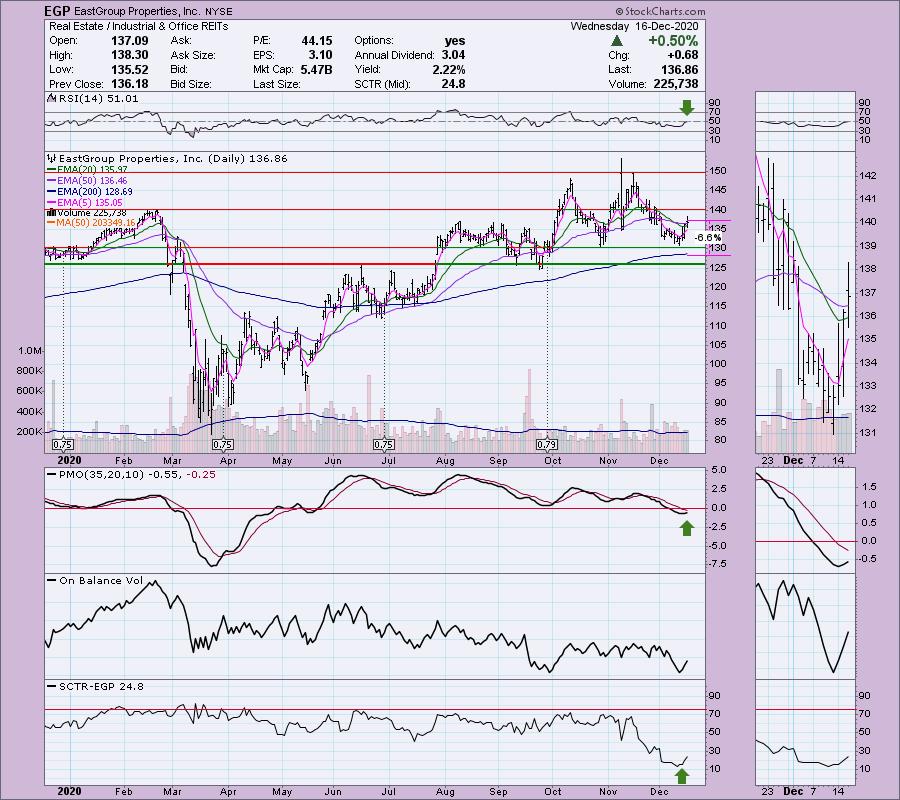Image resolution: width=900 pixels, height=800 pixels.
Task: Select the P/E value 44.15
Action: point(317,41)
